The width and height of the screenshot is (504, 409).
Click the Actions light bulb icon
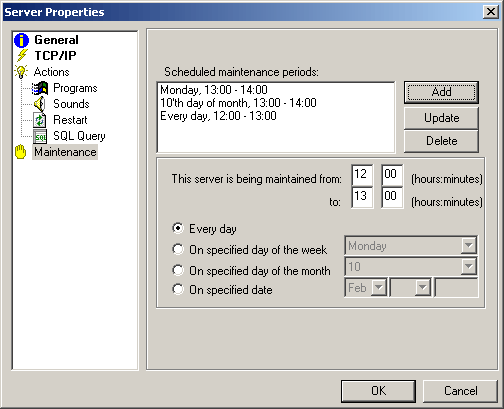click(x=21, y=72)
